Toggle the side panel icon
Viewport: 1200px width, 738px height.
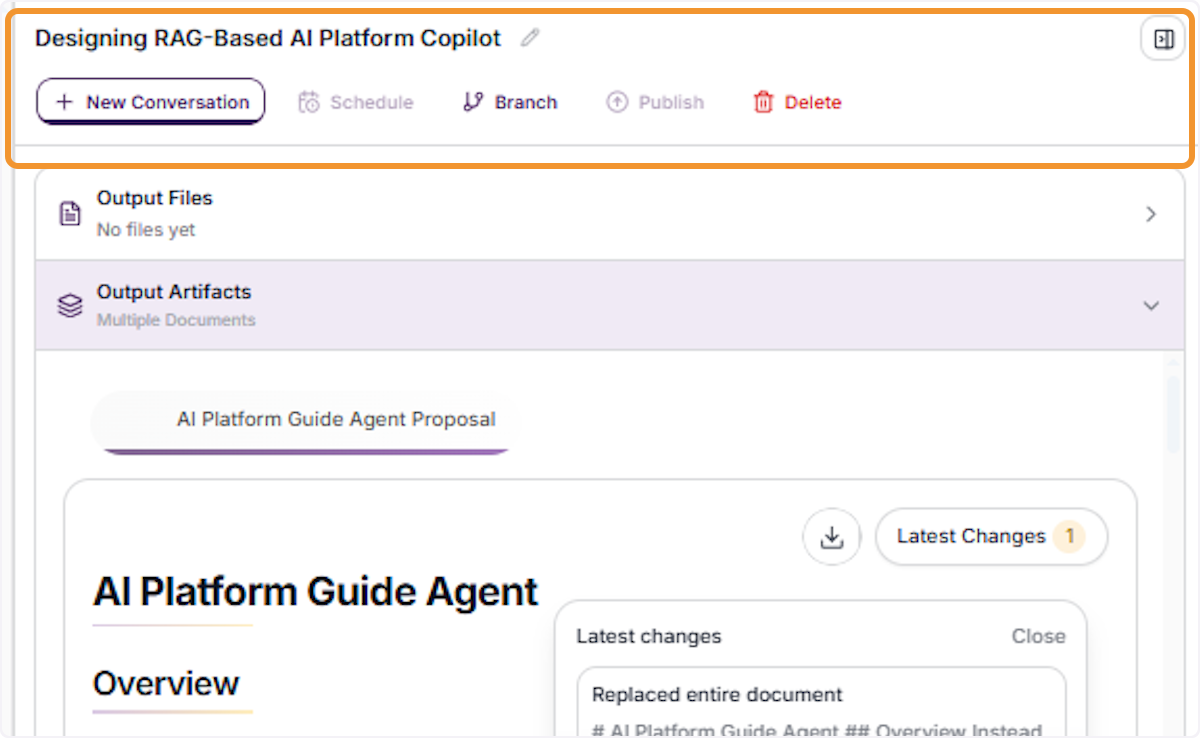(x=1163, y=40)
